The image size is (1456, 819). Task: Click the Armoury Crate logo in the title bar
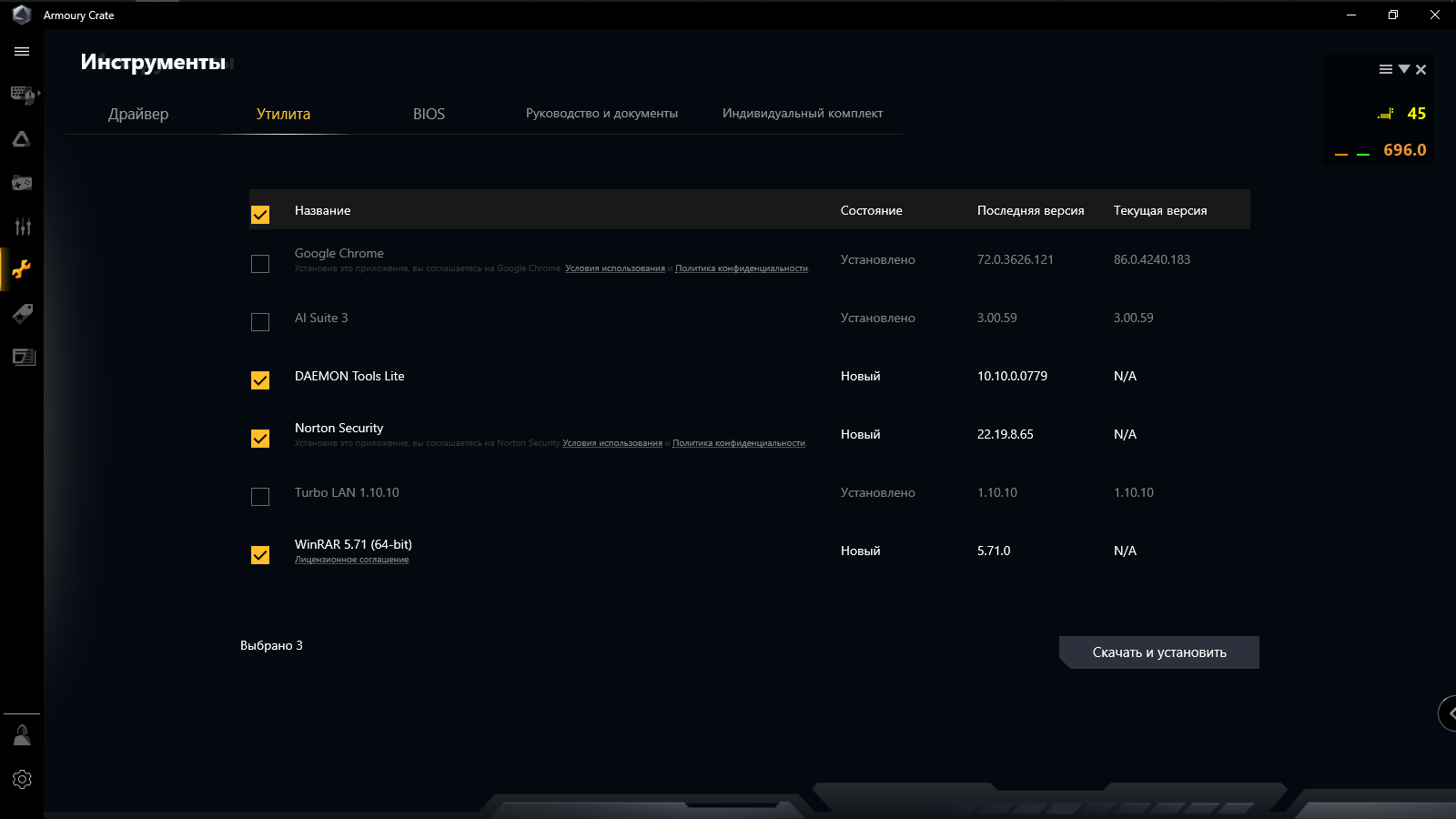pos(22,15)
